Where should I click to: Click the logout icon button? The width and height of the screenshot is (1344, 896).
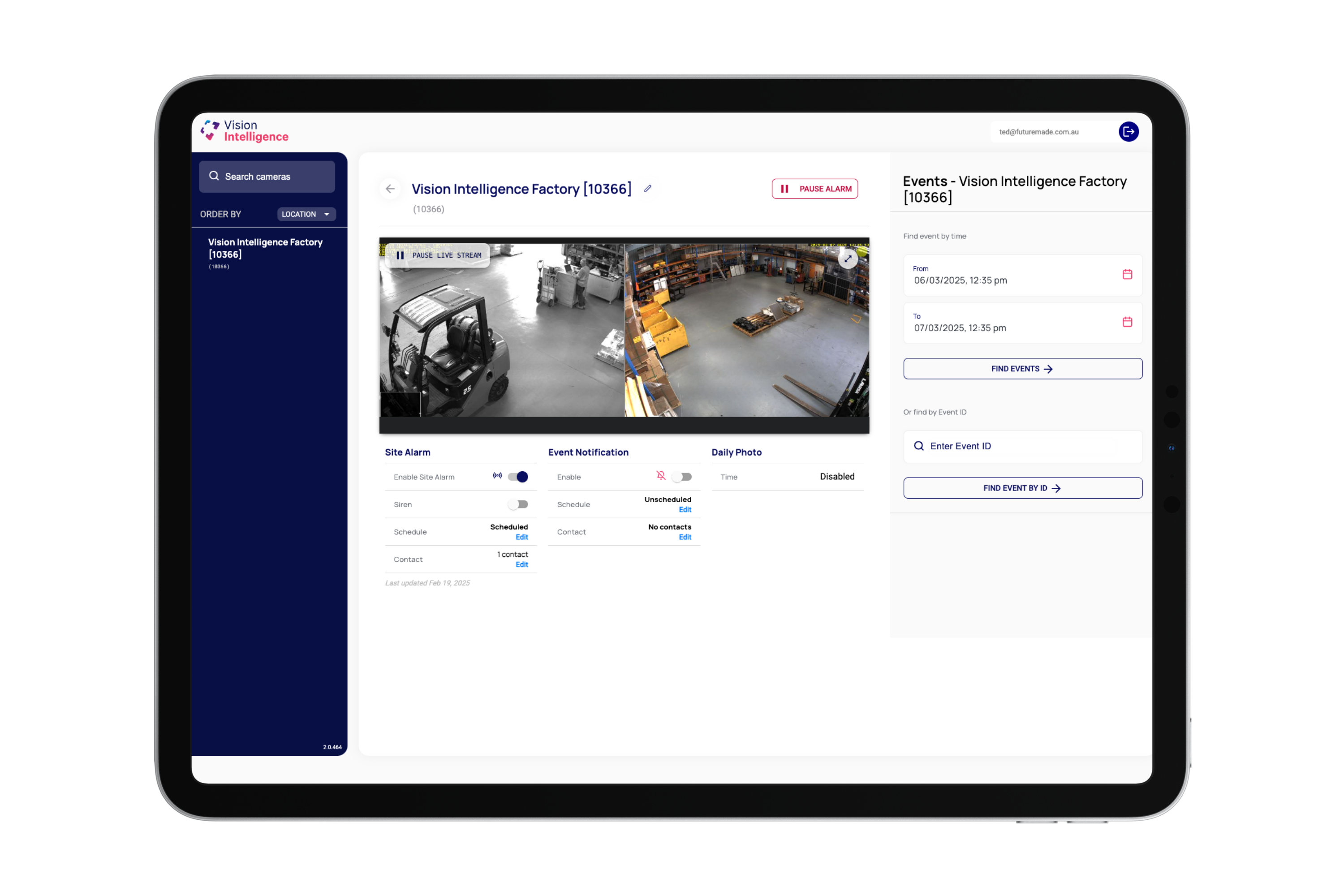click(1128, 131)
